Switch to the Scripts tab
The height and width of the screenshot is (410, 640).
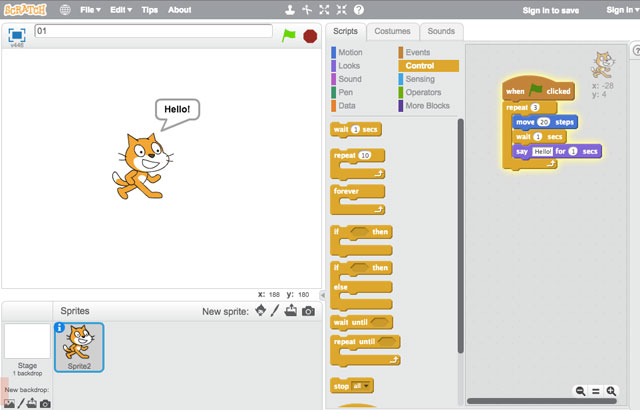click(345, 31)
